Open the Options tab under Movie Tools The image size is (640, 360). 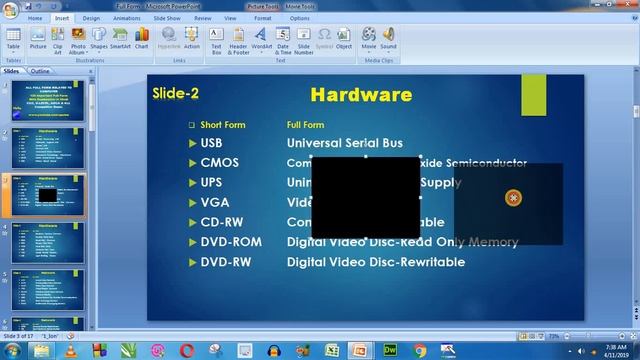coord(300,18)
